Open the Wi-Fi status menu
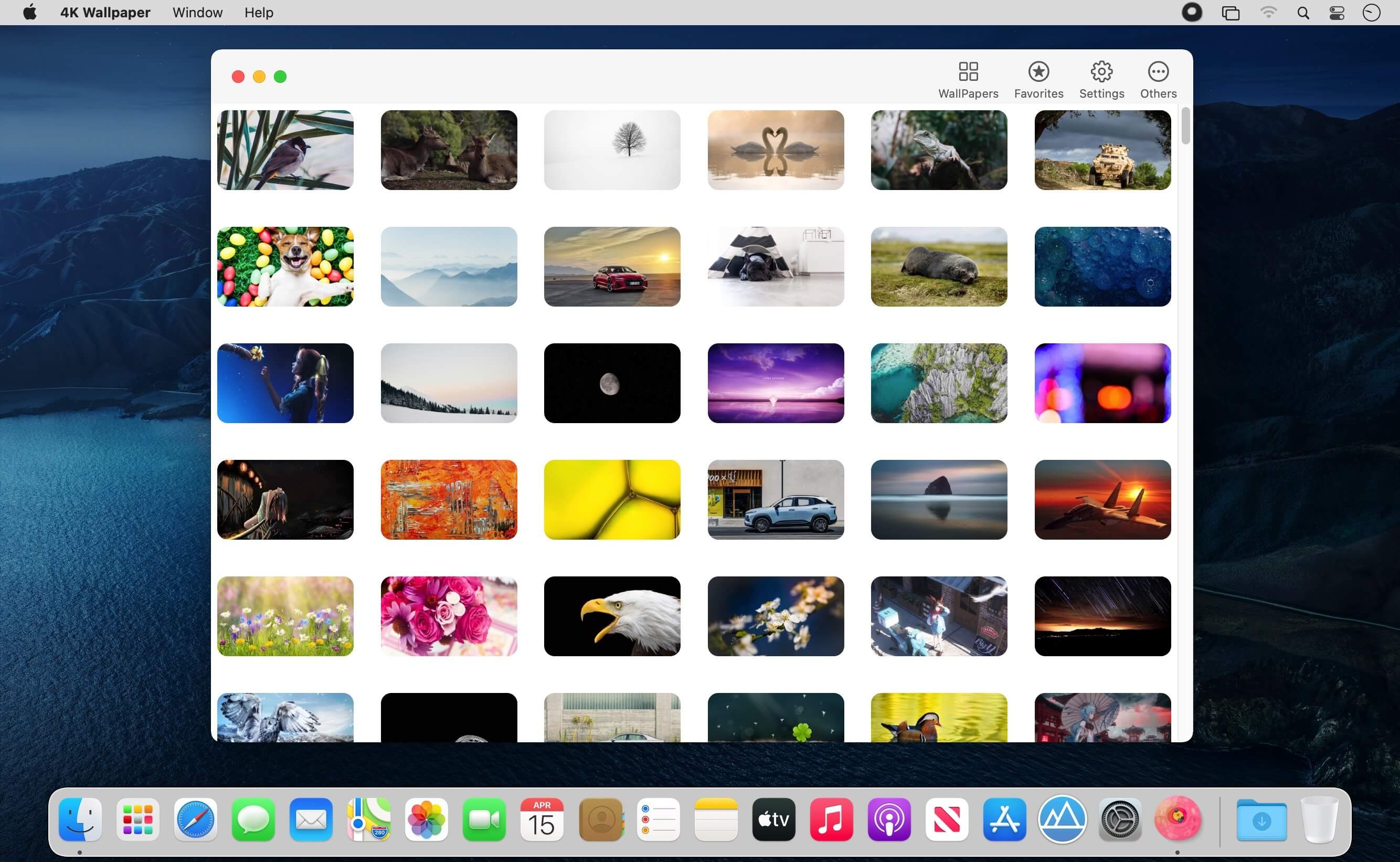Screen dimensions: 1400x862 coord(1268,13)
